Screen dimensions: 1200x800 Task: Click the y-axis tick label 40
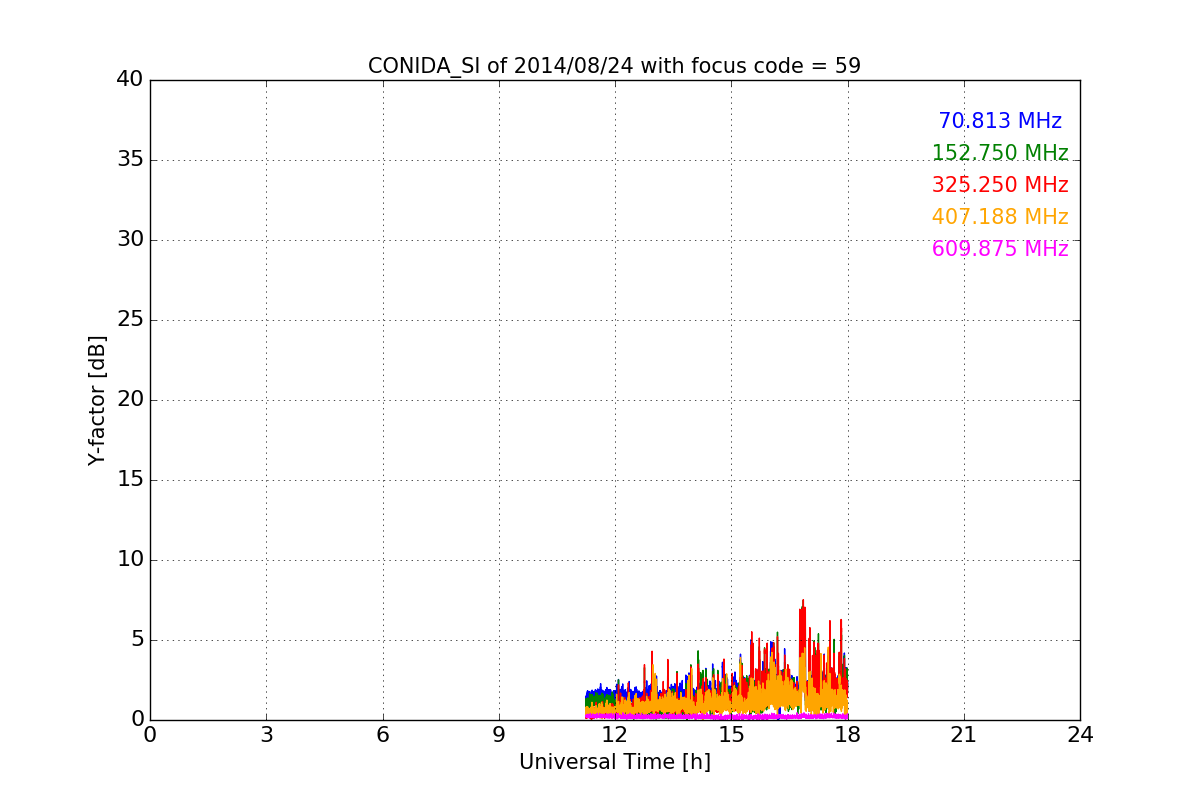(130, 80)
